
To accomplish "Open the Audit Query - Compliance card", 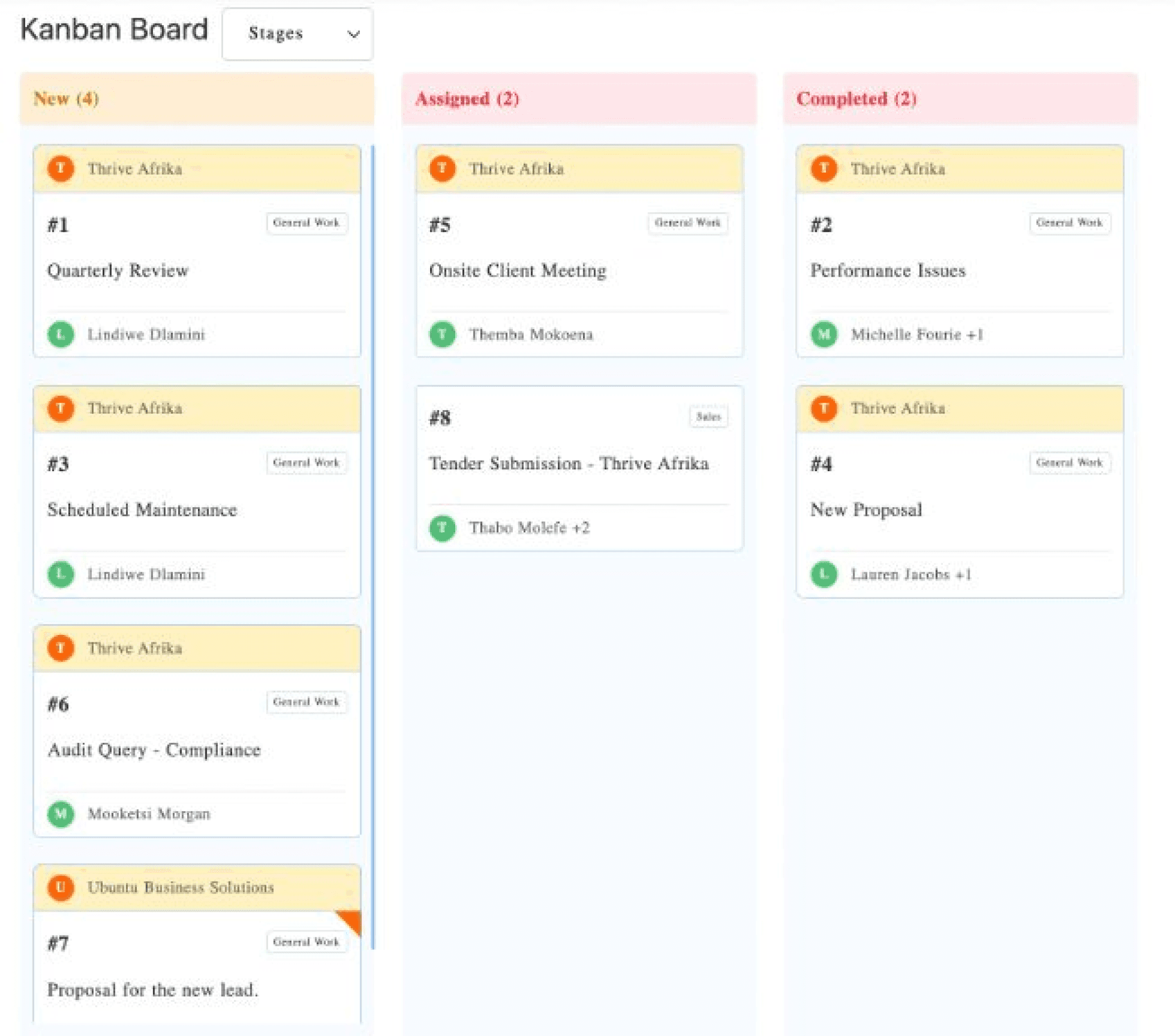I will coord(154,750).
